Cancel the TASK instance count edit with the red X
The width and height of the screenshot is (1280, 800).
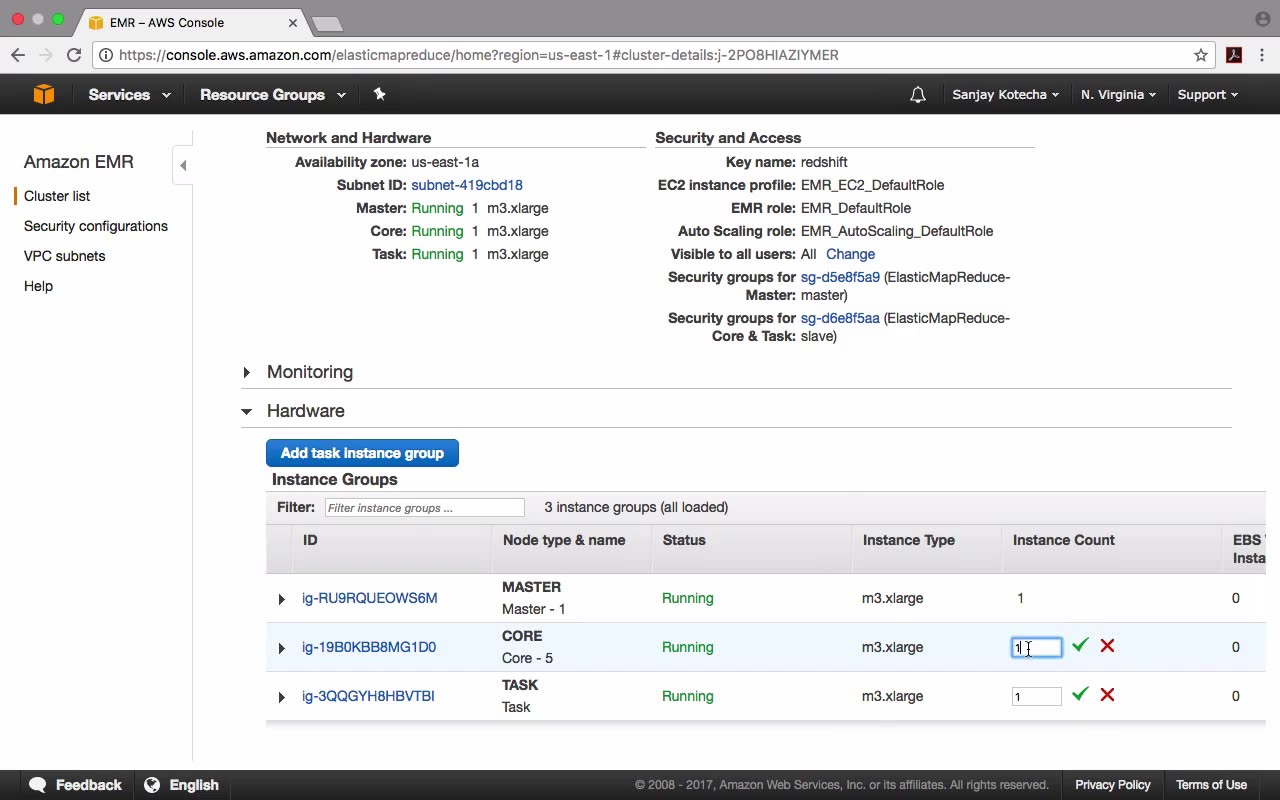(x=1107, y=694)
